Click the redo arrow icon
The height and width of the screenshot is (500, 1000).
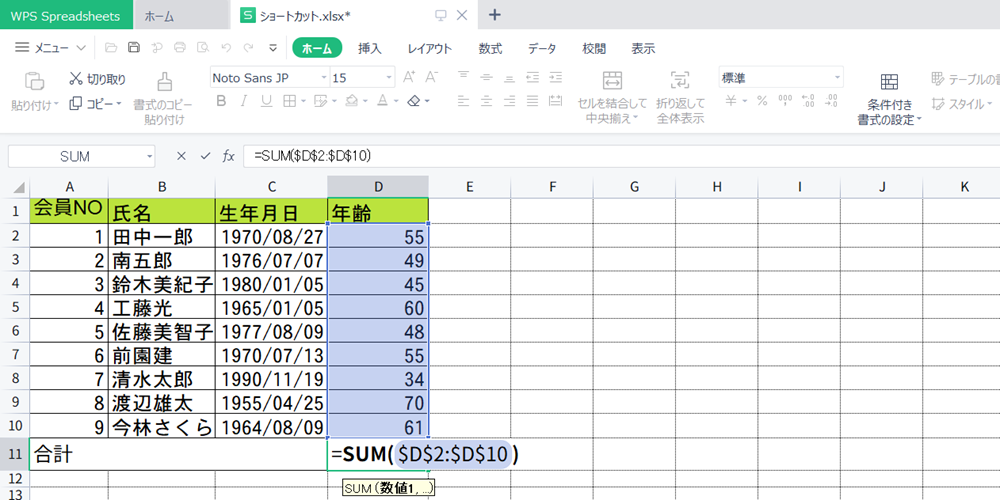coord(249,47)
